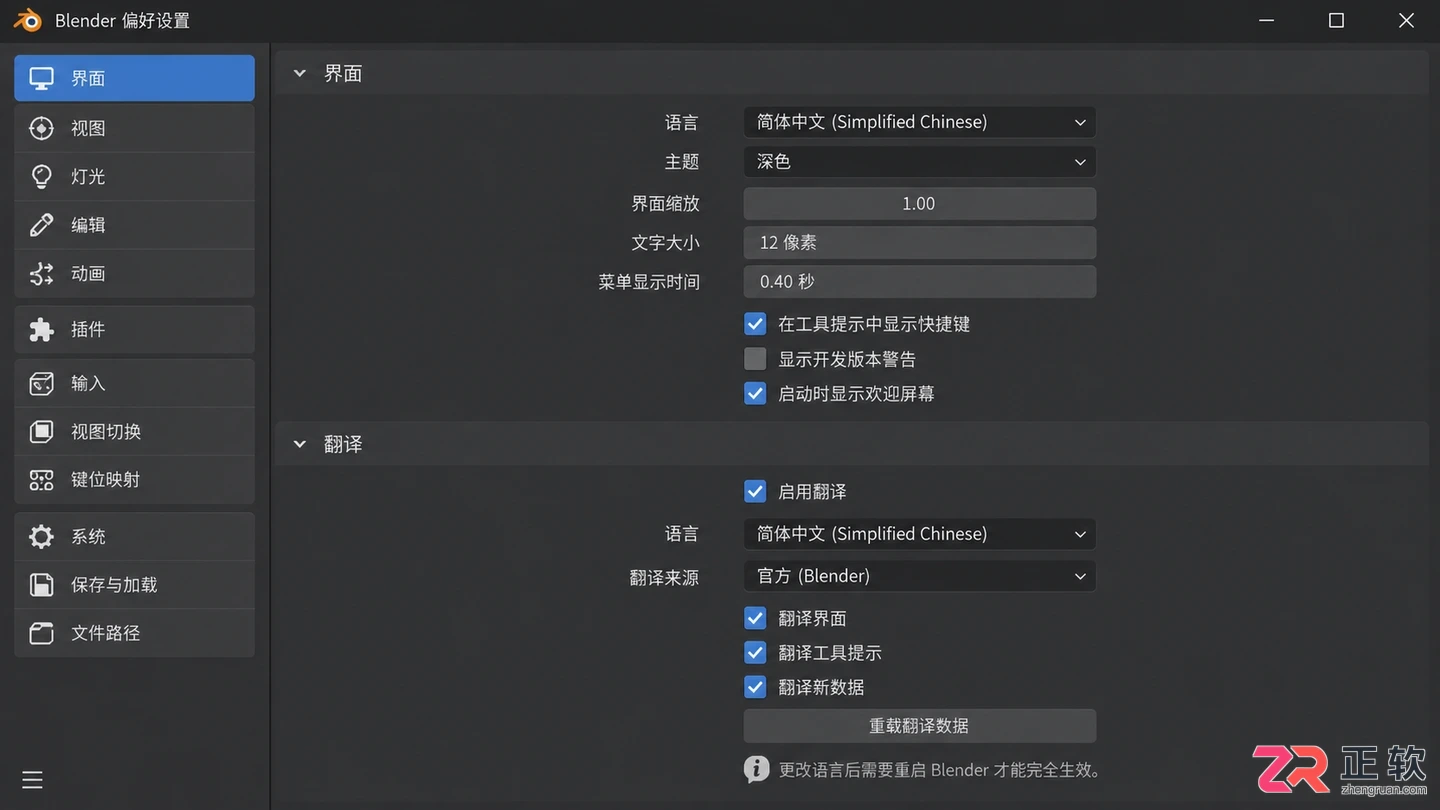1440x810 pixels.
Task: Click the folder icon beside 文件路径
Action: pyautogui.click(x=41, y=633)
